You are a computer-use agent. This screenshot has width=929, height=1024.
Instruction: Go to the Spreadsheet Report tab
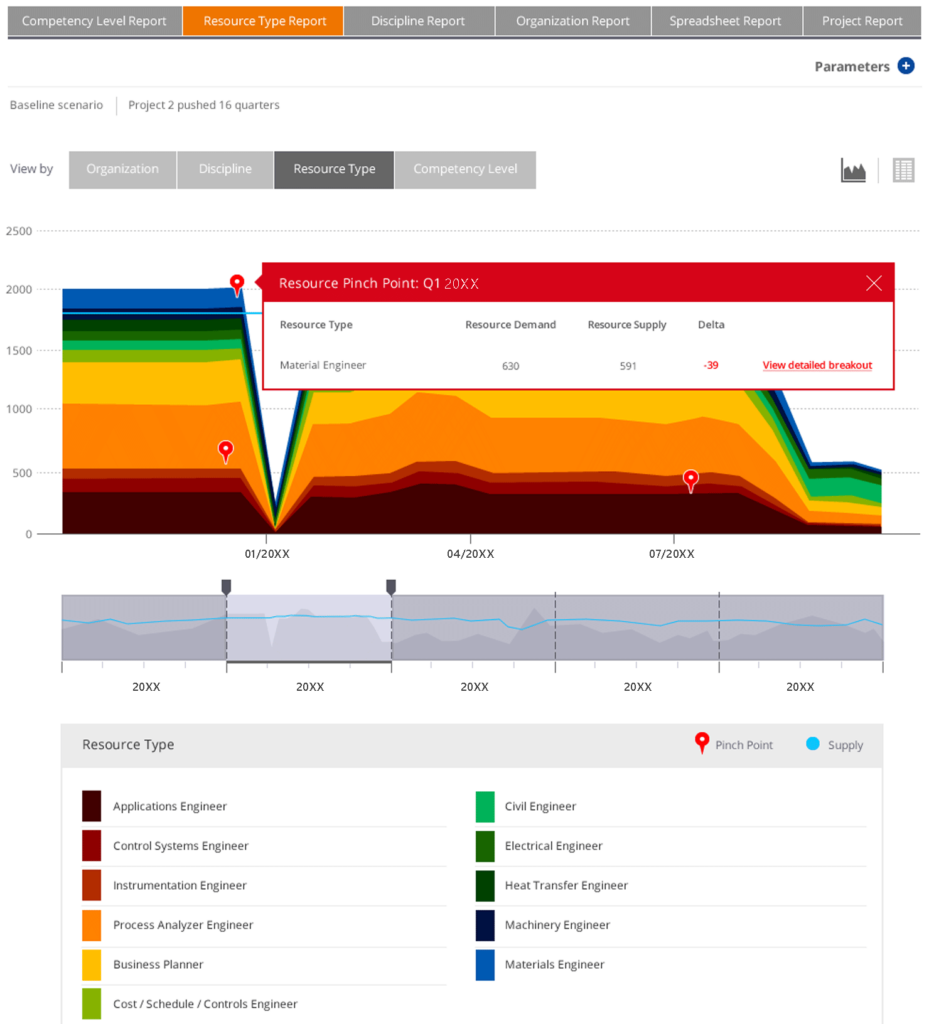click(x=726, y=21)
